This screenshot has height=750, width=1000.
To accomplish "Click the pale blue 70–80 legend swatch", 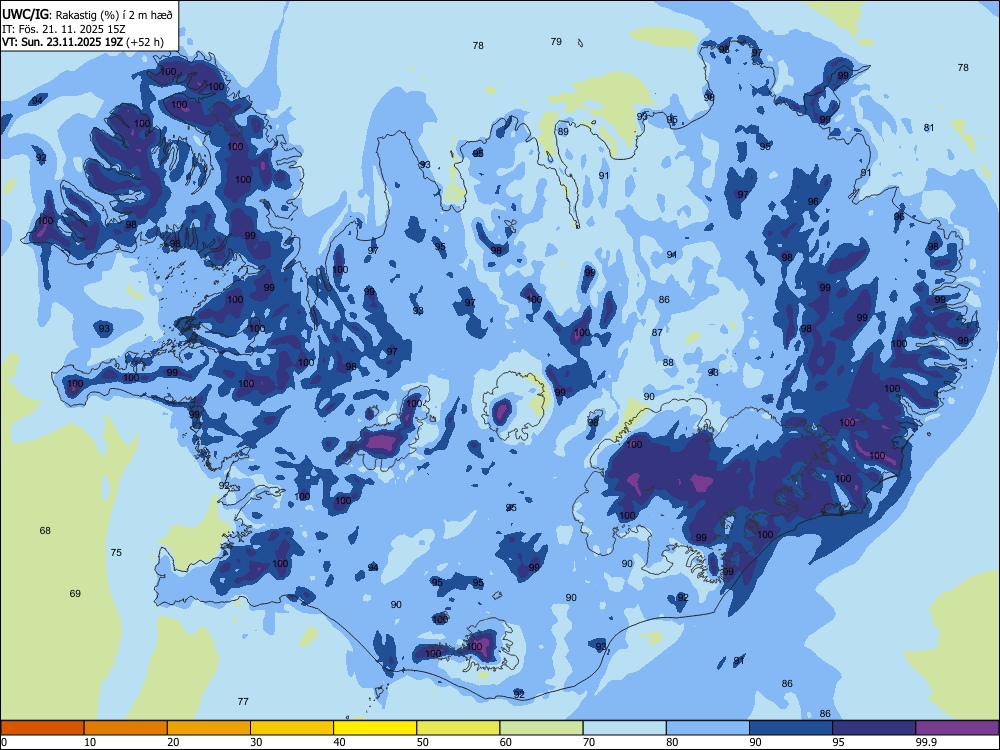I will [625, 728].
